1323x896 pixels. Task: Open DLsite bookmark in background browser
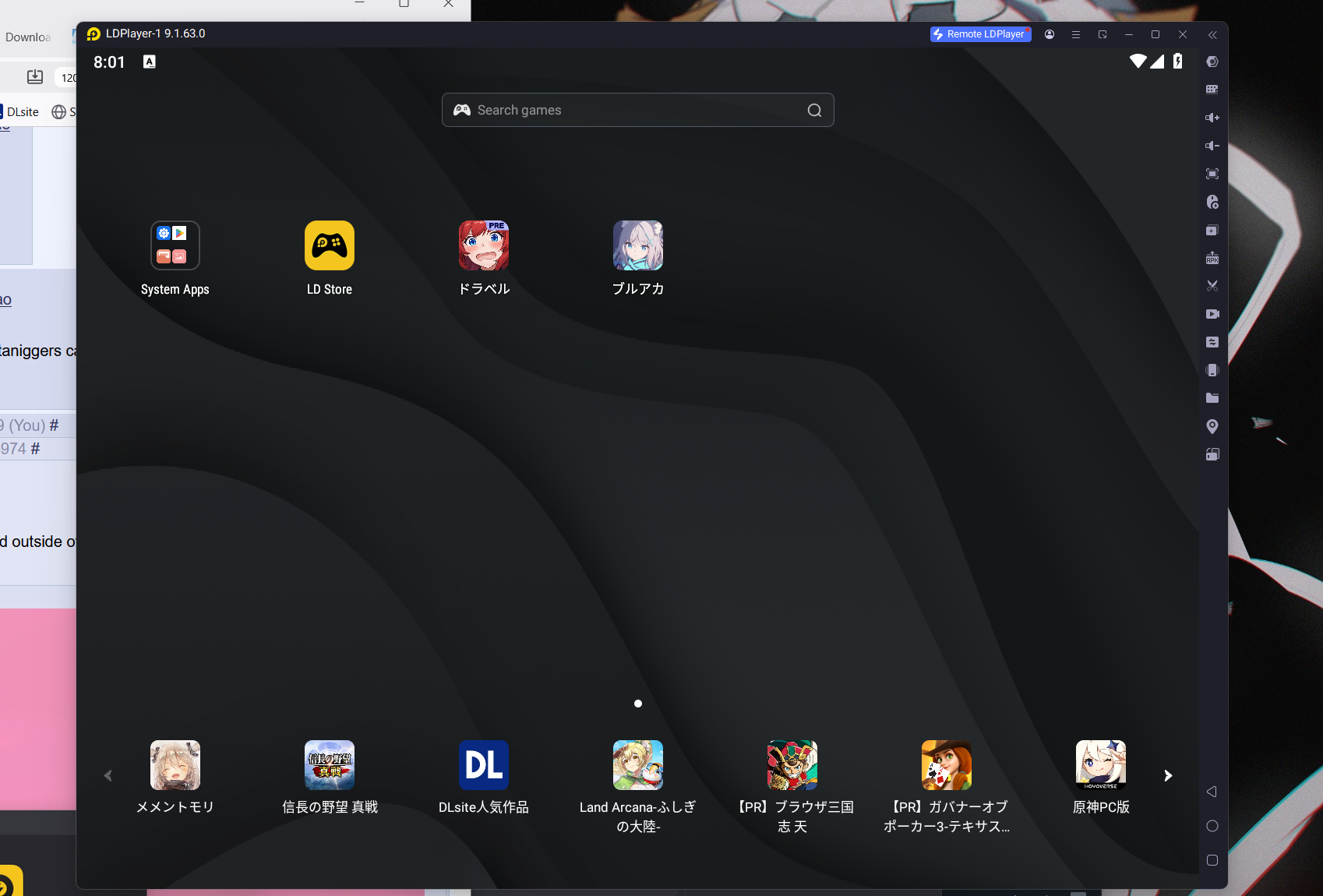[19, 111]
